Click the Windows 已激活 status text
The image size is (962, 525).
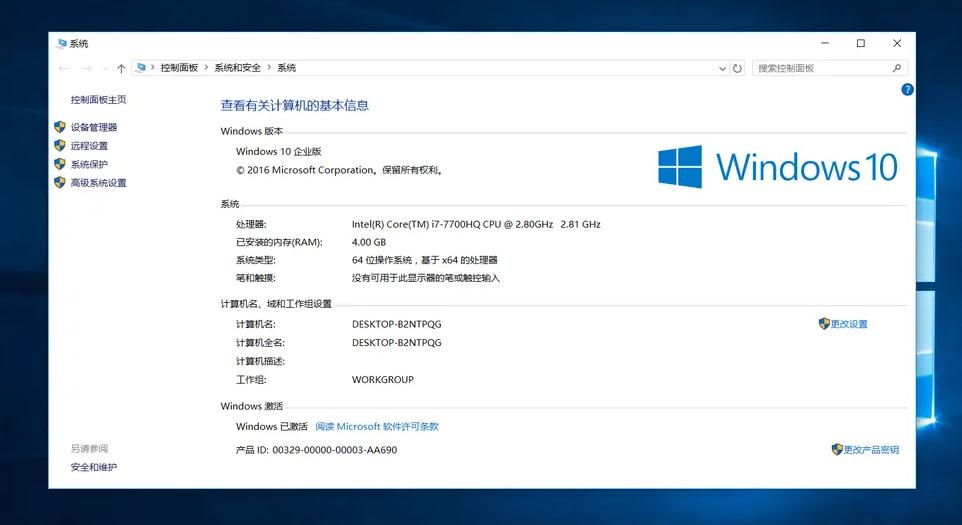[x=272, y=426]
